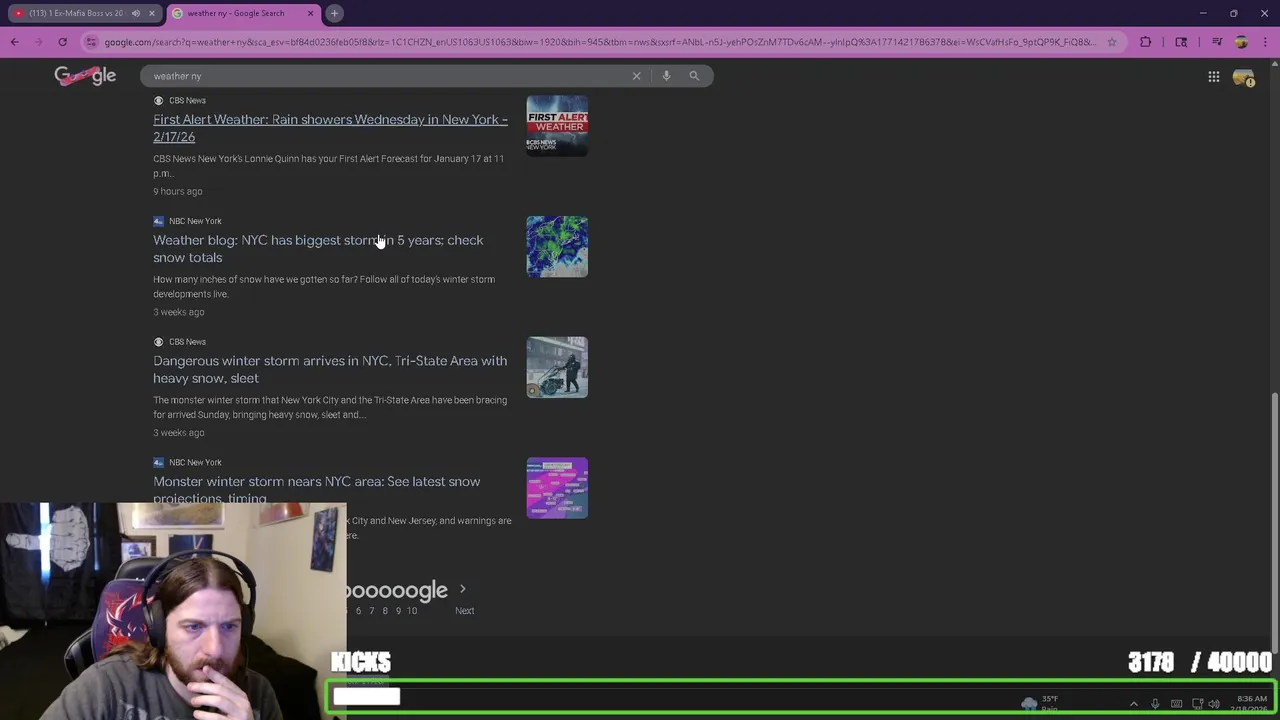Screen dimensions: 1280x720
Task: Open a new browser tab
Action: (334, 13)
